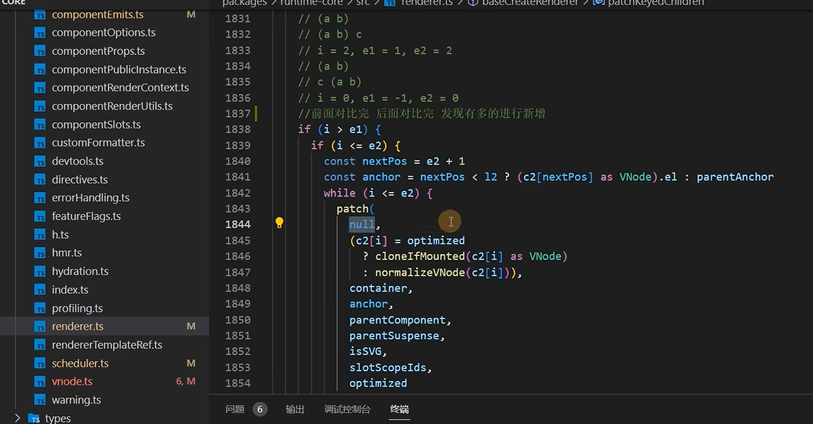Click TypeScript icon beside vnode.ts
Image resolution: width=813 pixels, height=424 pixels.
pos(40,382)
